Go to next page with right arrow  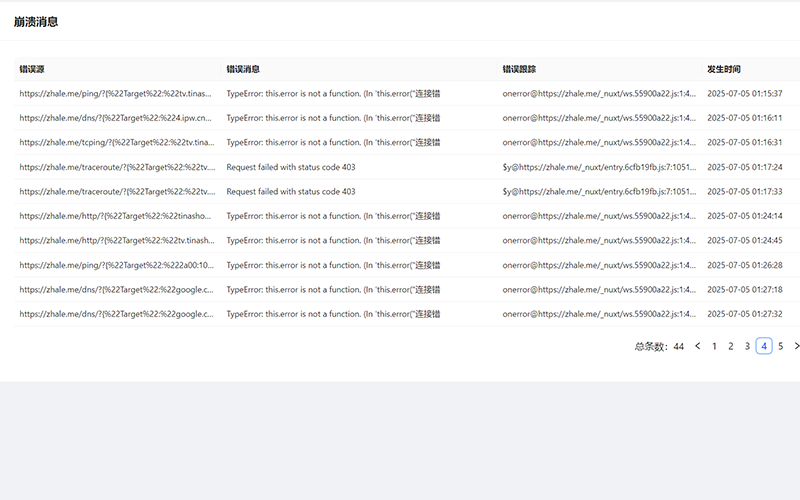click(796, 346)
